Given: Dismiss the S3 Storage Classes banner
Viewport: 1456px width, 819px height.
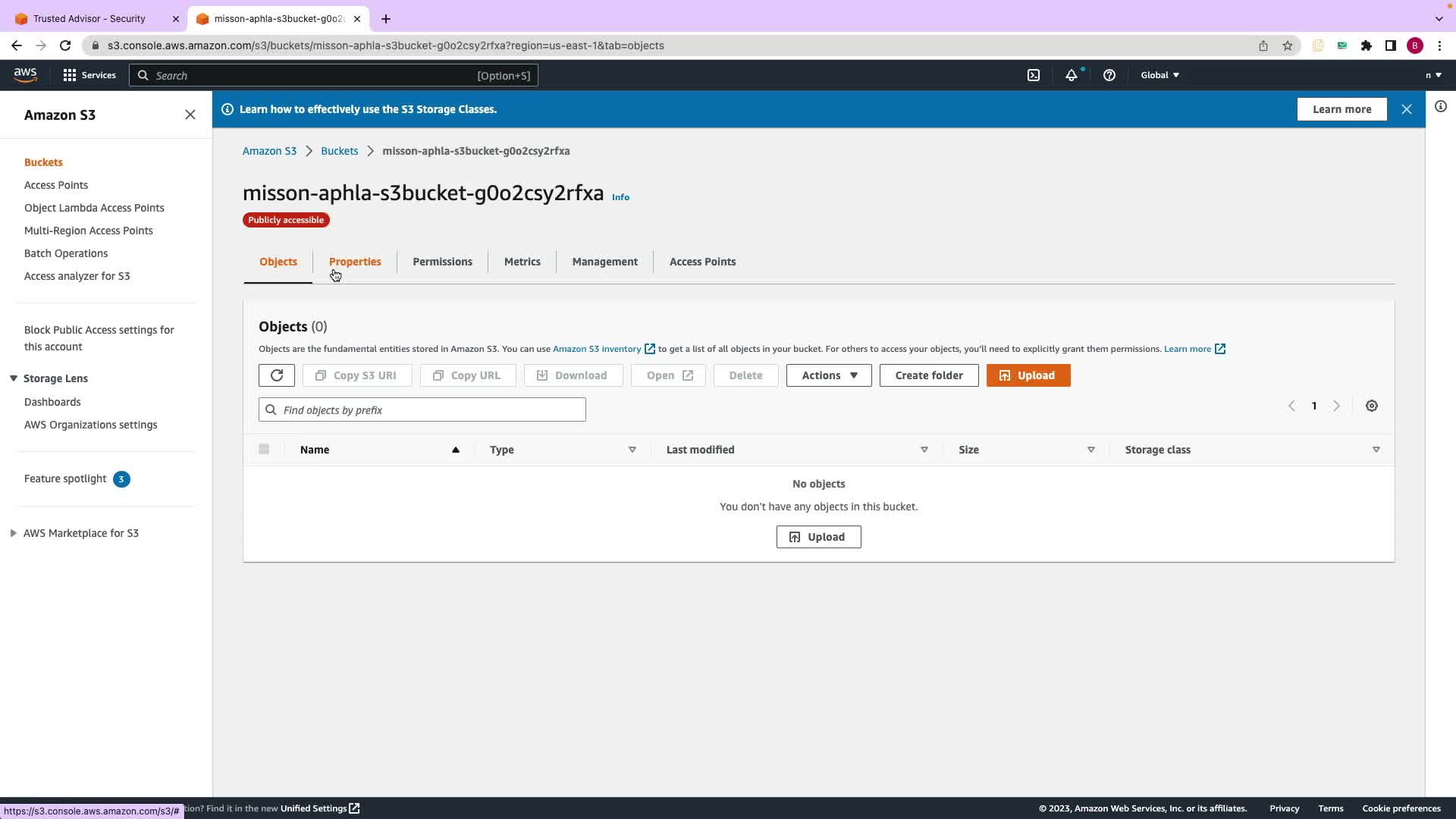Looking at the screenshot, I should pos(1406,109).
